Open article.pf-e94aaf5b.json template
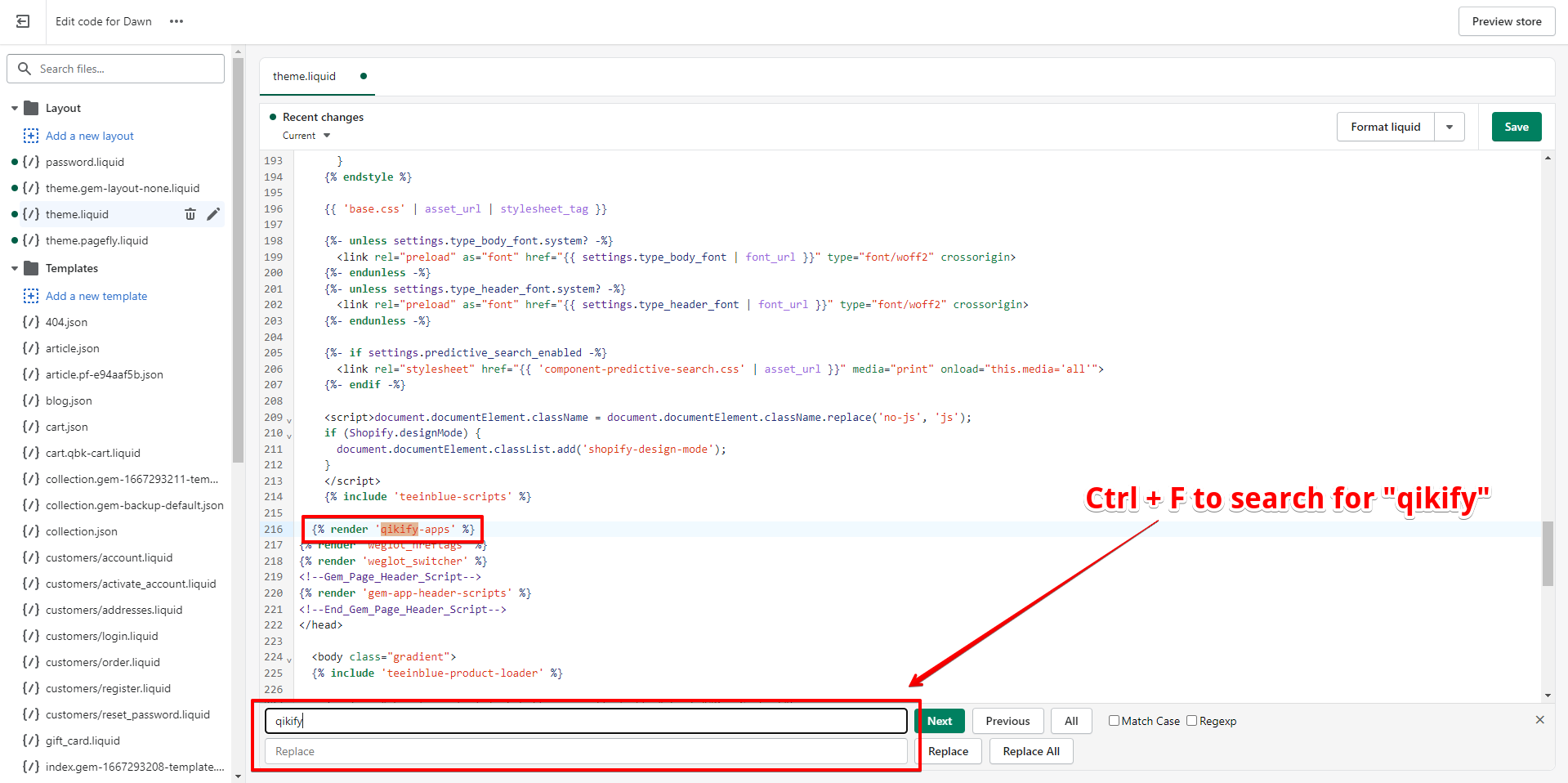The height and width of the screenshot is (783, 1568). pos(105,374)
